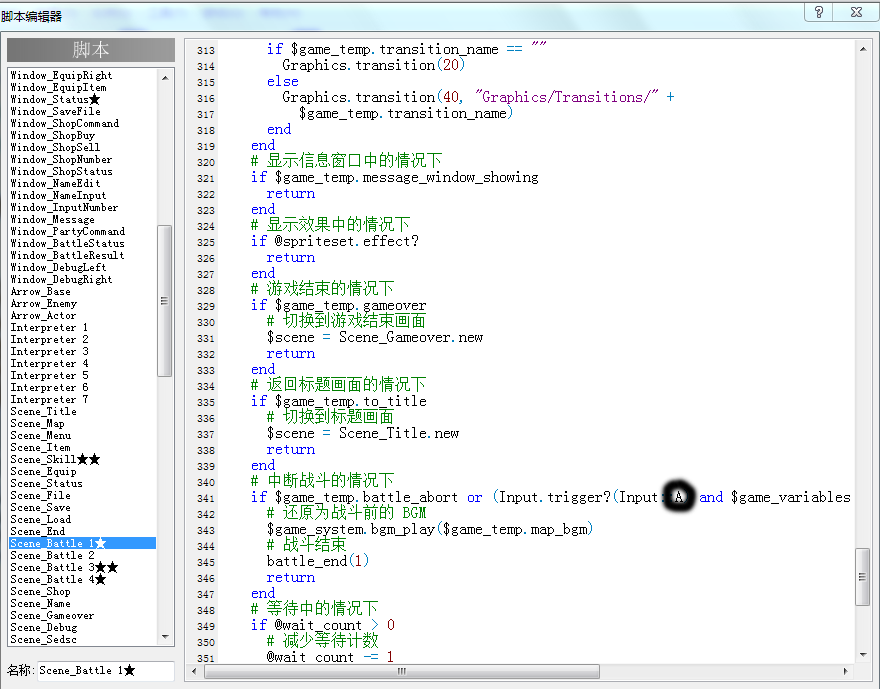Open the Scene_Map script

click(37, 424)
